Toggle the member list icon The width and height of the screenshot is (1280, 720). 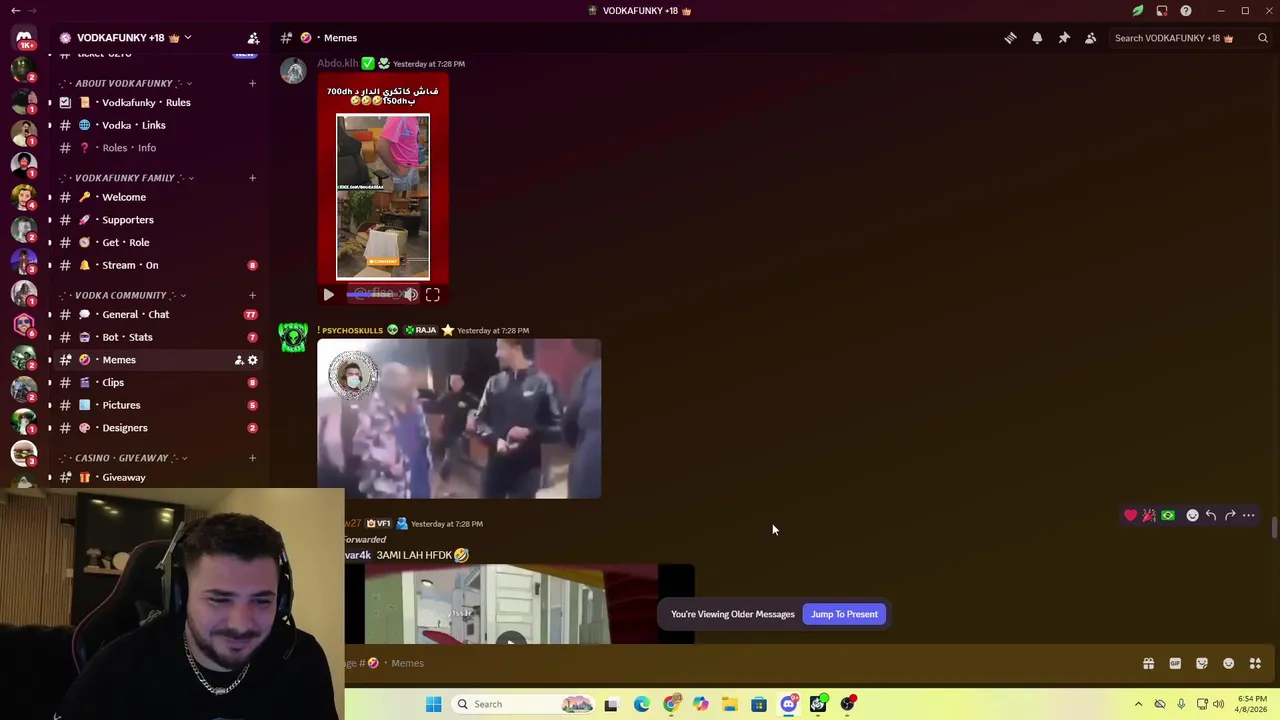[x=1091, y=38]
